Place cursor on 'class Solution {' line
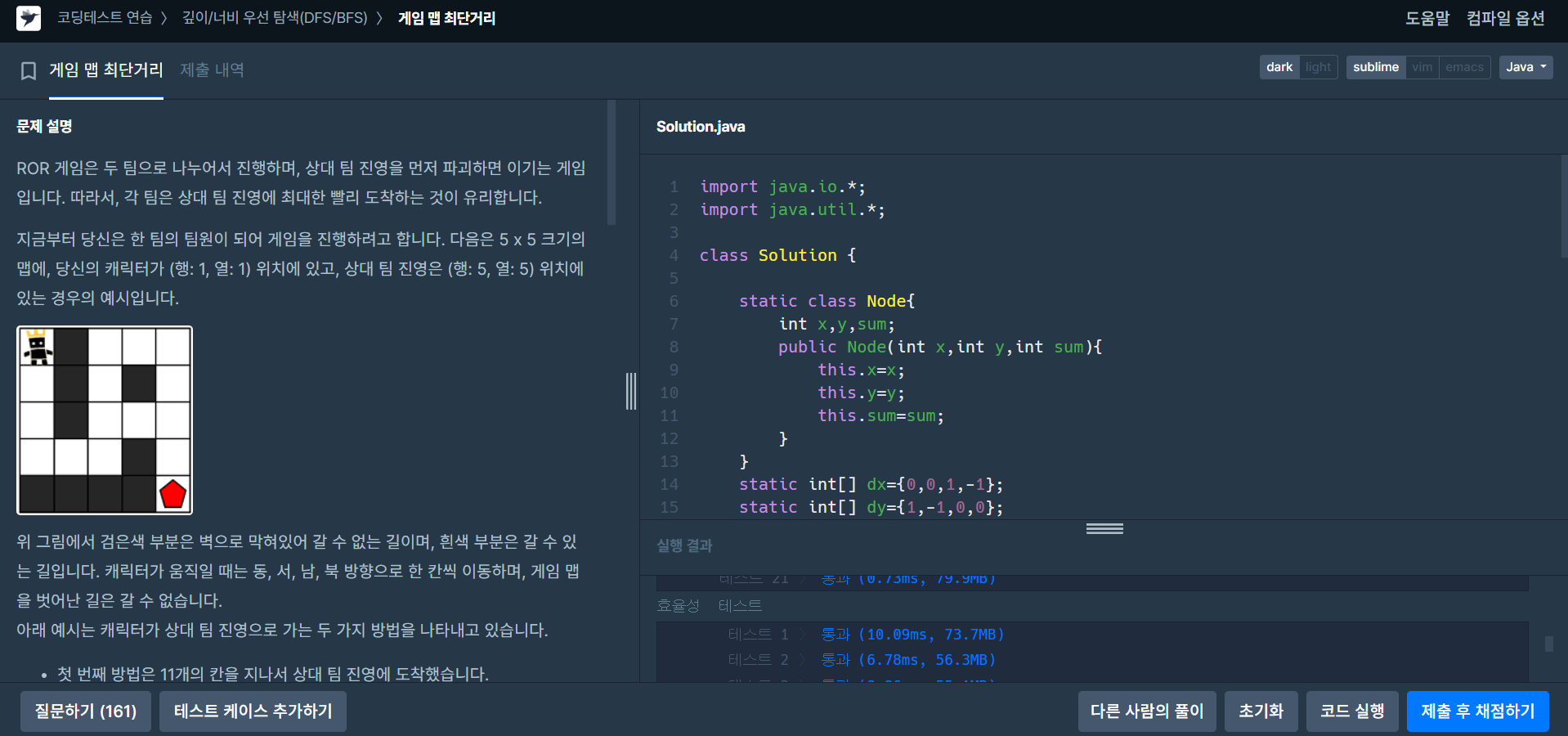 [777, 255]
